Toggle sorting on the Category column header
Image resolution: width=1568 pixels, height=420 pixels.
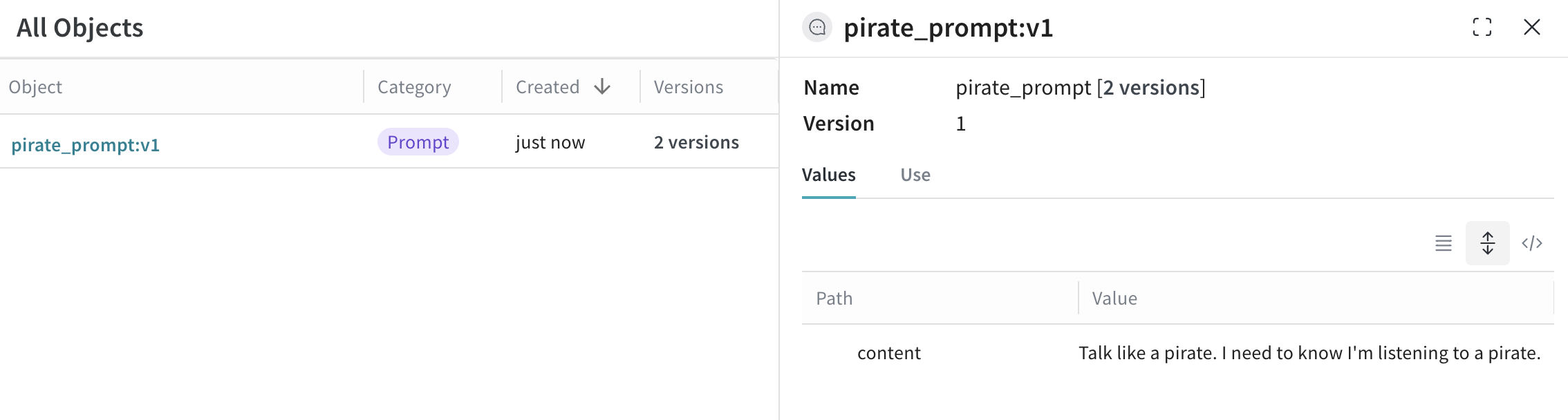pyautogui.click(x=413, y=86)
